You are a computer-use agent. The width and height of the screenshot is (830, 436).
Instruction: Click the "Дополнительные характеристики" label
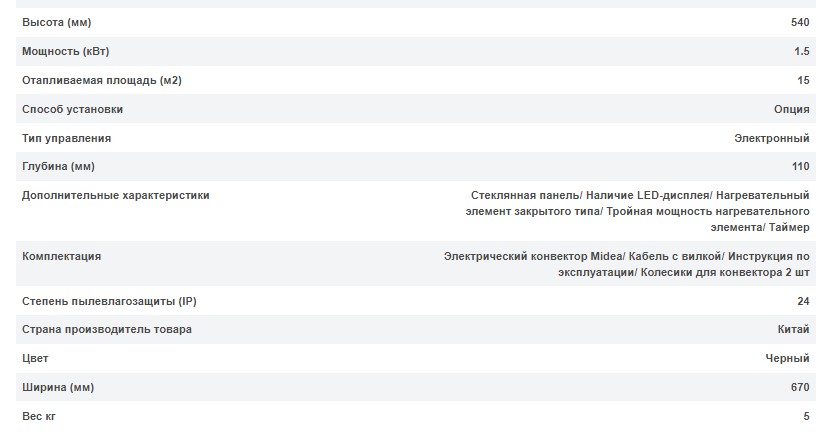pyautogui.click(x=116, y=196)
